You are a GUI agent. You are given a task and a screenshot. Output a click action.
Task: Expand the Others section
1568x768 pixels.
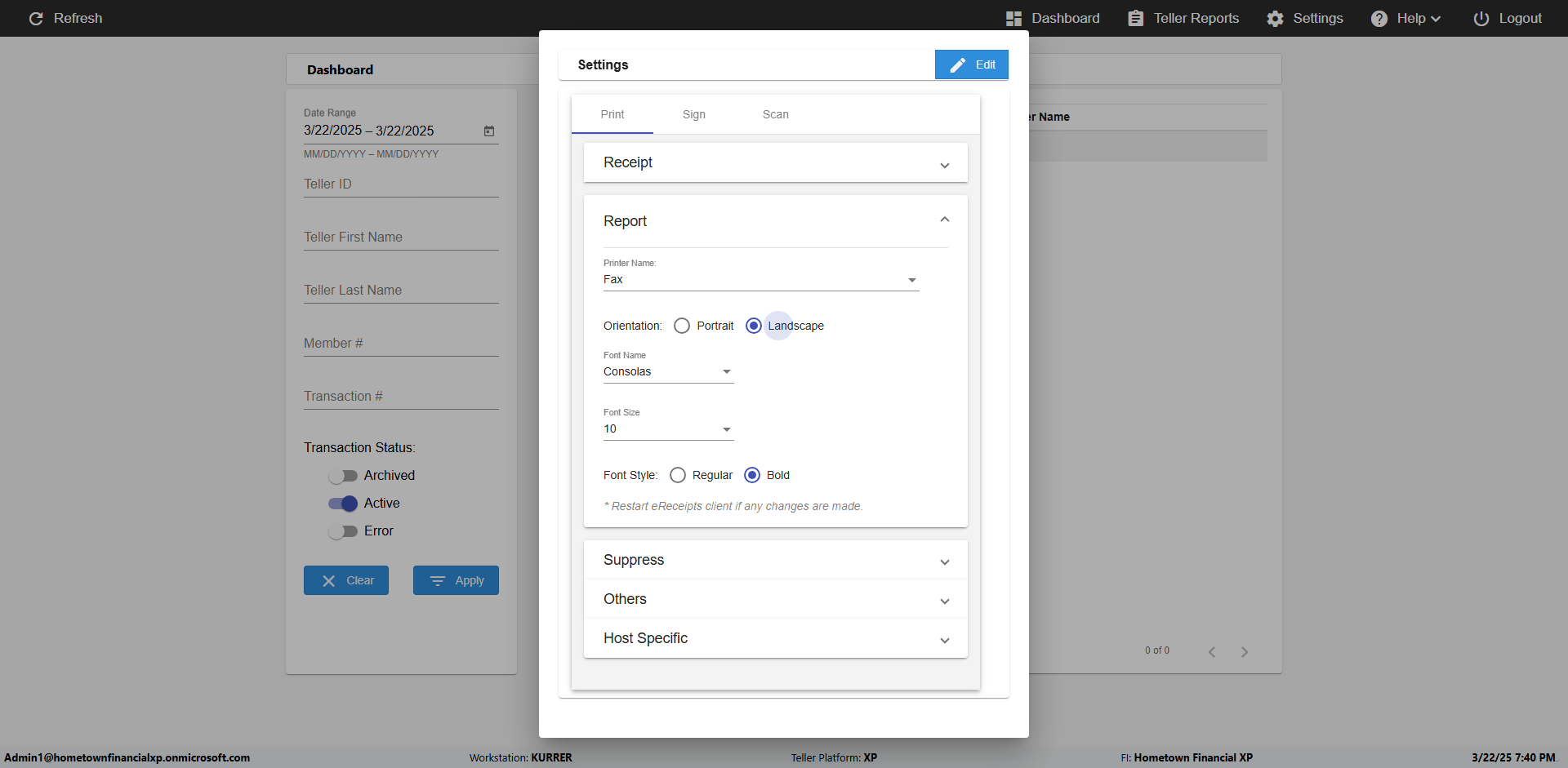pos(776,599)
